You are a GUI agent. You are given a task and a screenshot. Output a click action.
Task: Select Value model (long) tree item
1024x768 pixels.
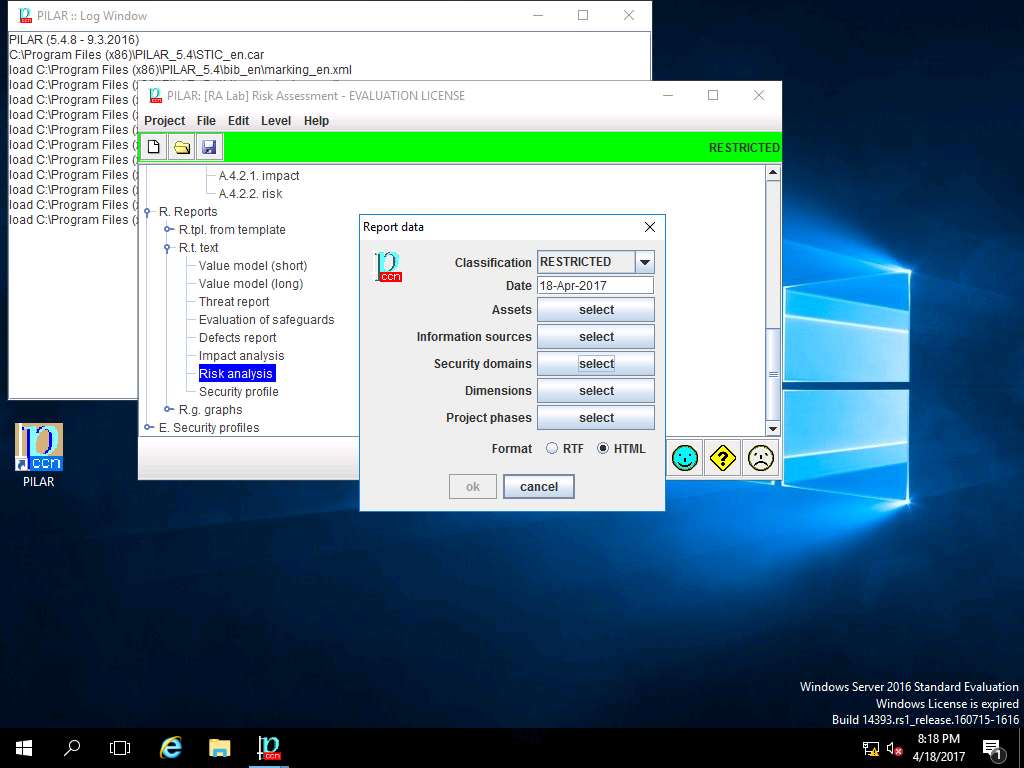251,283
